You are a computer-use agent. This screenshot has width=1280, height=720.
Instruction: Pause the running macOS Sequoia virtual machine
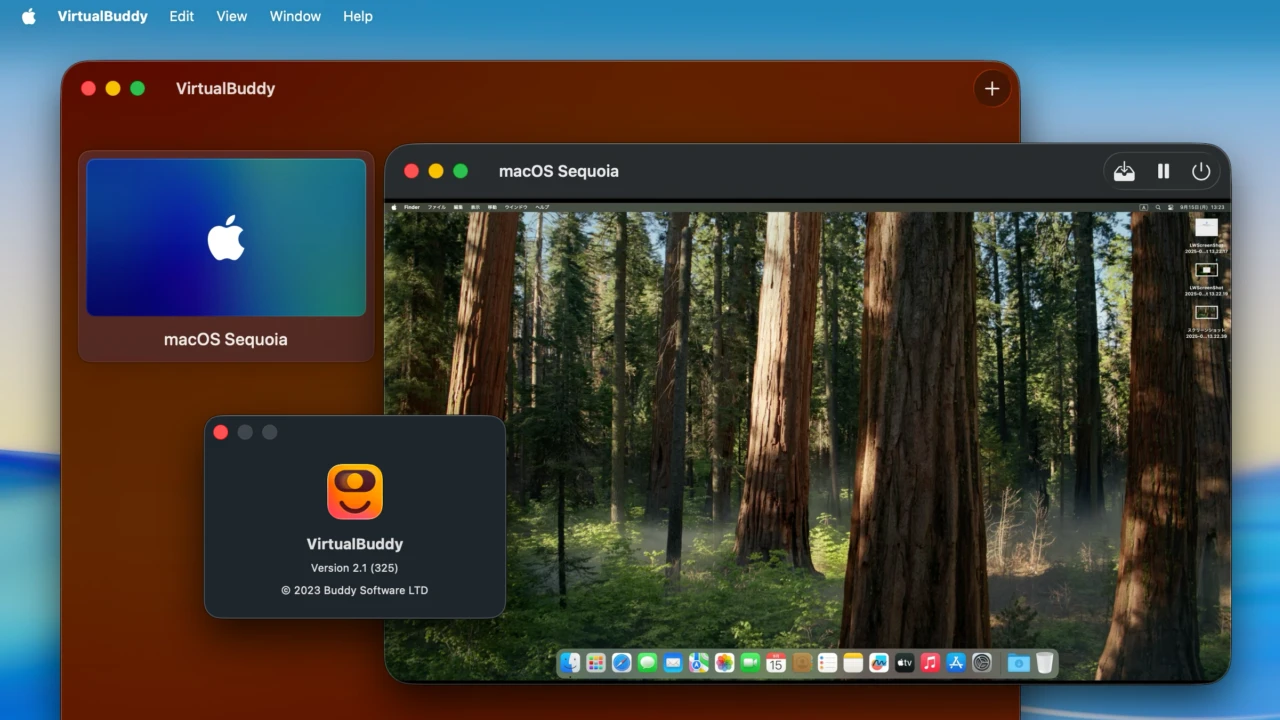coord(1163,171)
